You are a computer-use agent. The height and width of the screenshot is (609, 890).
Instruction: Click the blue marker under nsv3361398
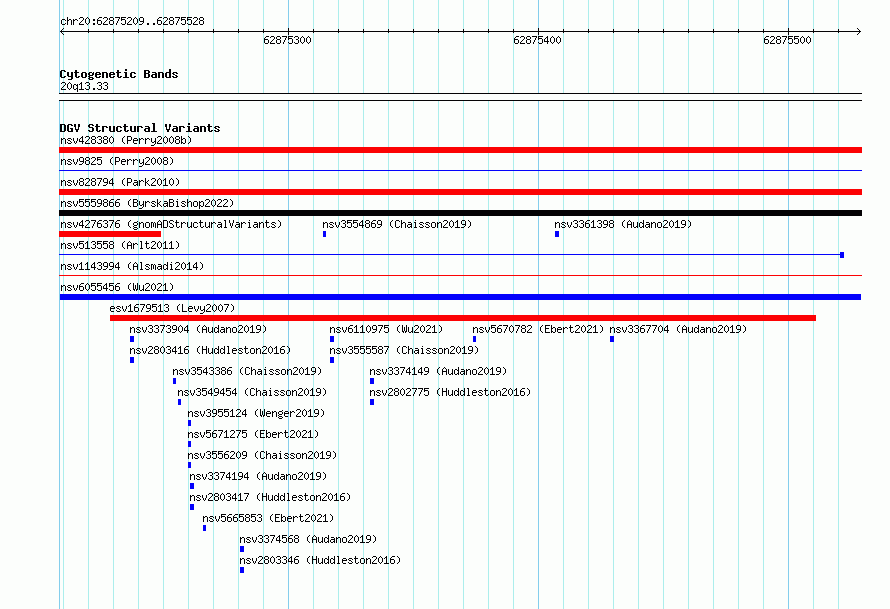[x=557, y=234]
